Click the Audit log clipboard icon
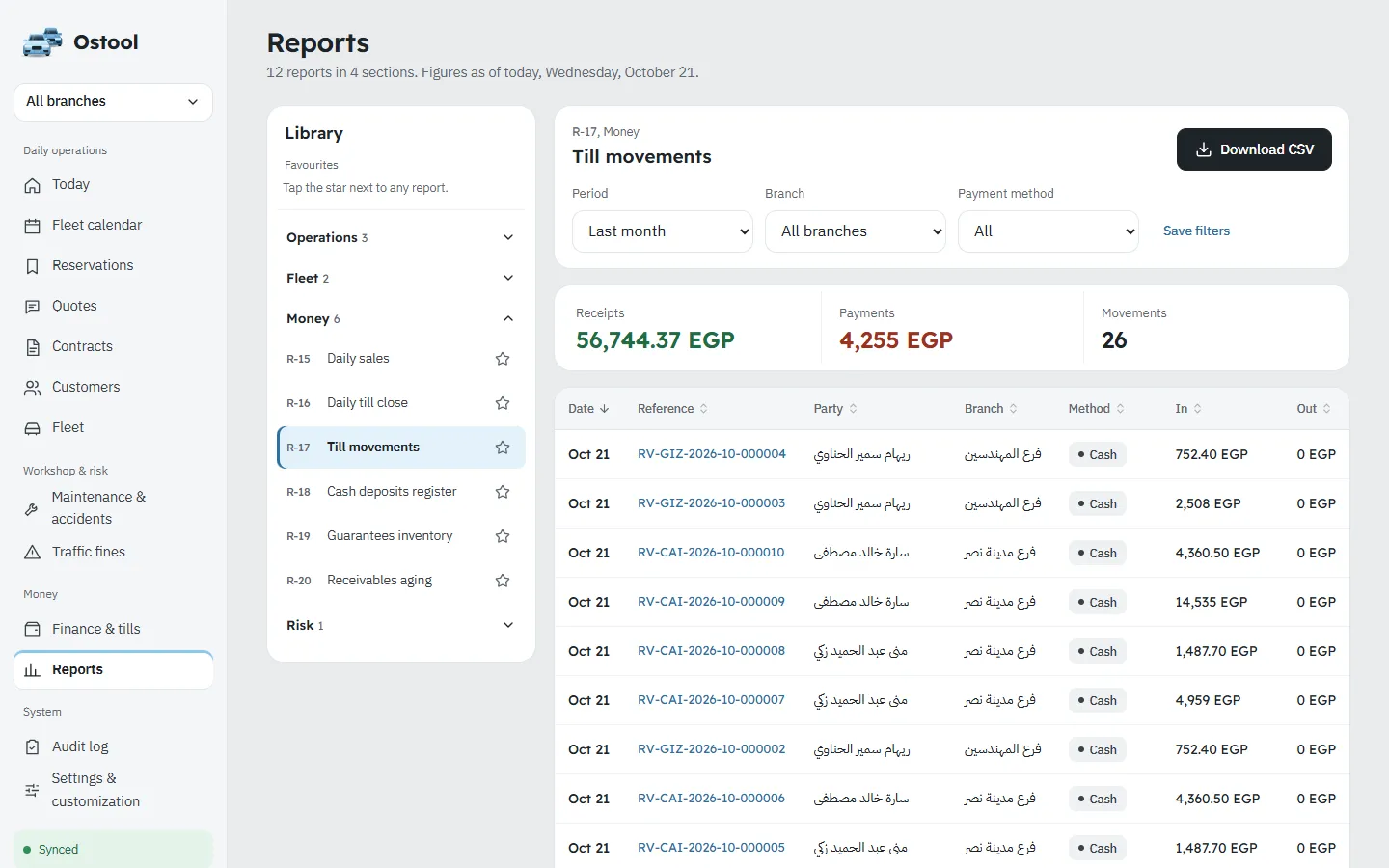1389x868 pixels. pos(33,747)
